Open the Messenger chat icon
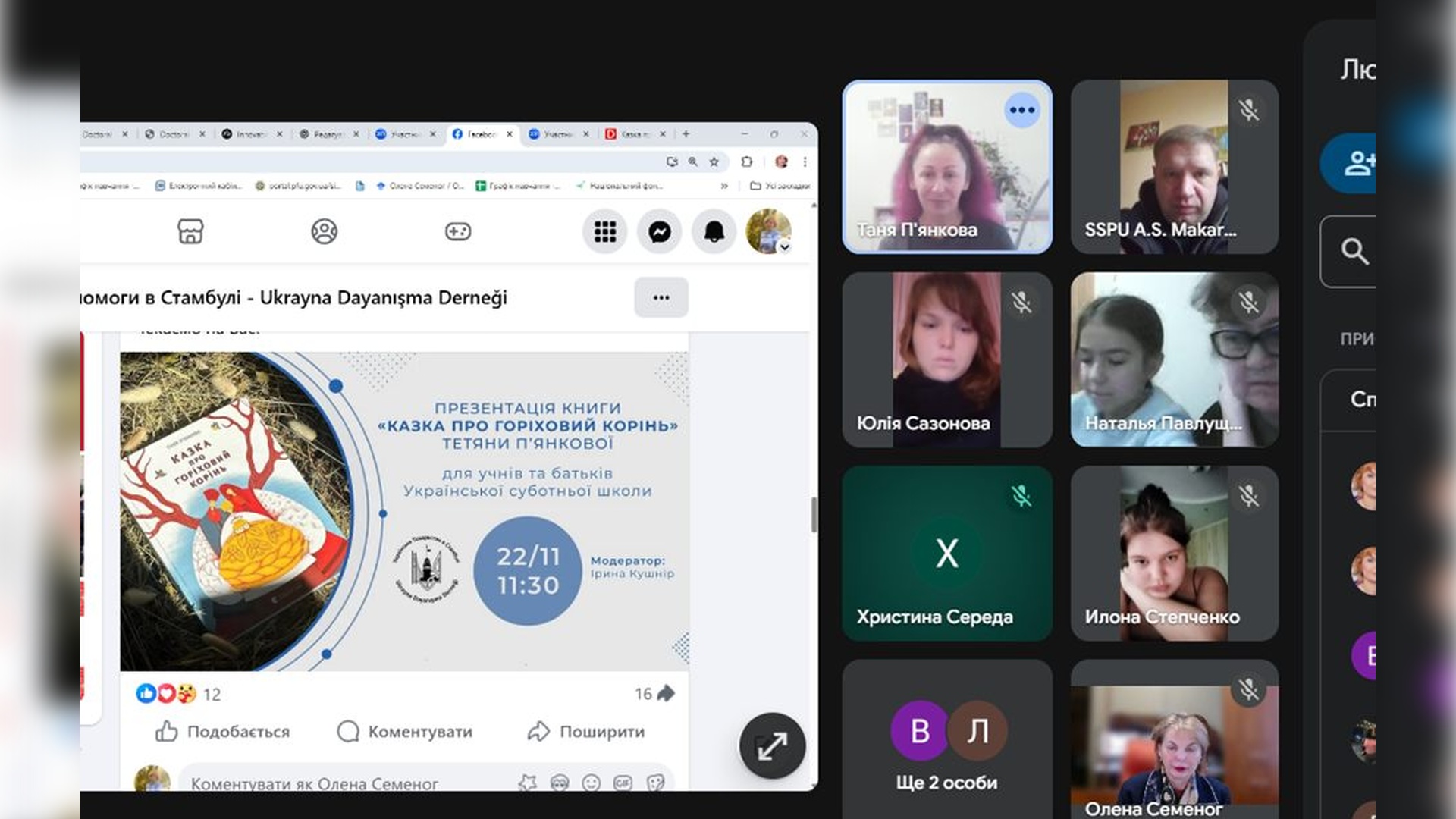Image resolution: width=1456 pixels, height=819 pixels. [659, 231]
